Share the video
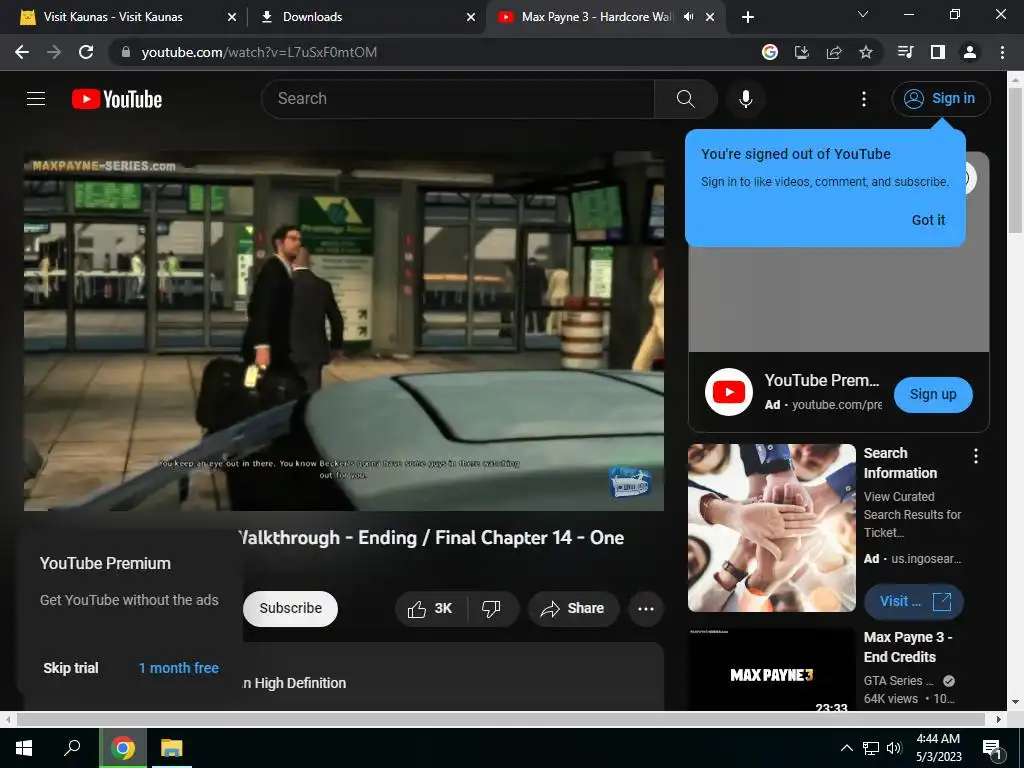This screenshot has width=1024, height=768. tap(573, 609)
